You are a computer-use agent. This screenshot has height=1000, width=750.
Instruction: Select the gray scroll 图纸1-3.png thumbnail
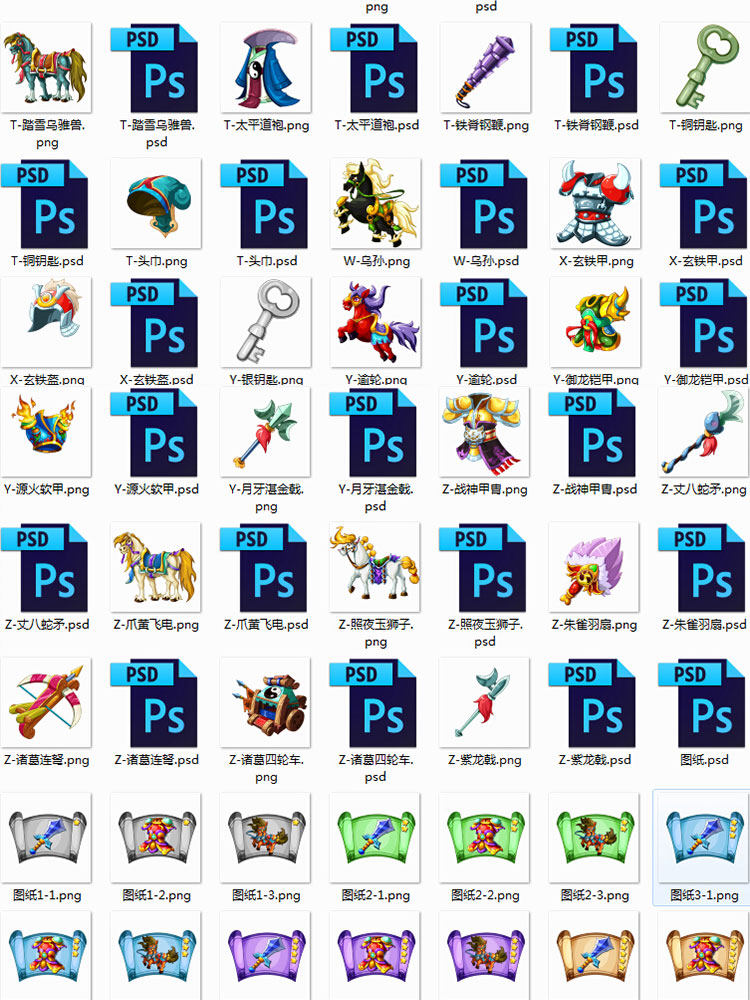point(265,838)
